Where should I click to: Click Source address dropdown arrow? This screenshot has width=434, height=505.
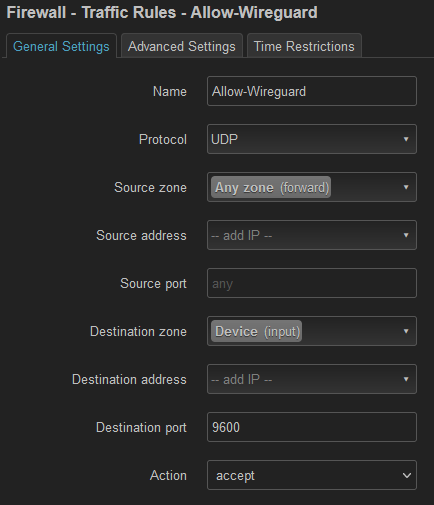[x=406, y=235]
